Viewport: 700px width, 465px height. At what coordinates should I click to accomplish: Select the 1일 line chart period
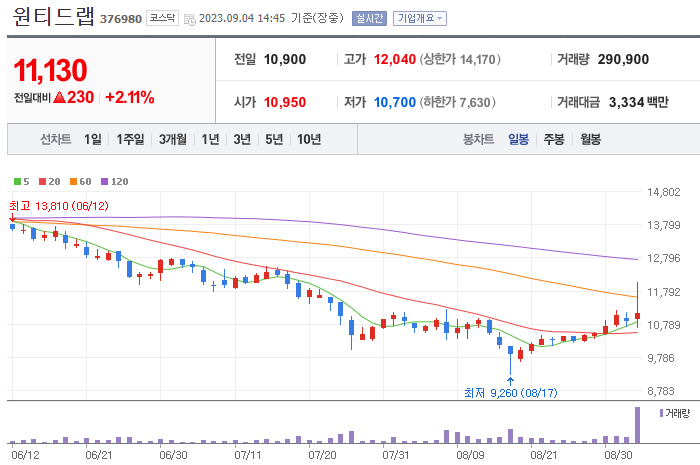pyautogui.click(x=93, y=139)
